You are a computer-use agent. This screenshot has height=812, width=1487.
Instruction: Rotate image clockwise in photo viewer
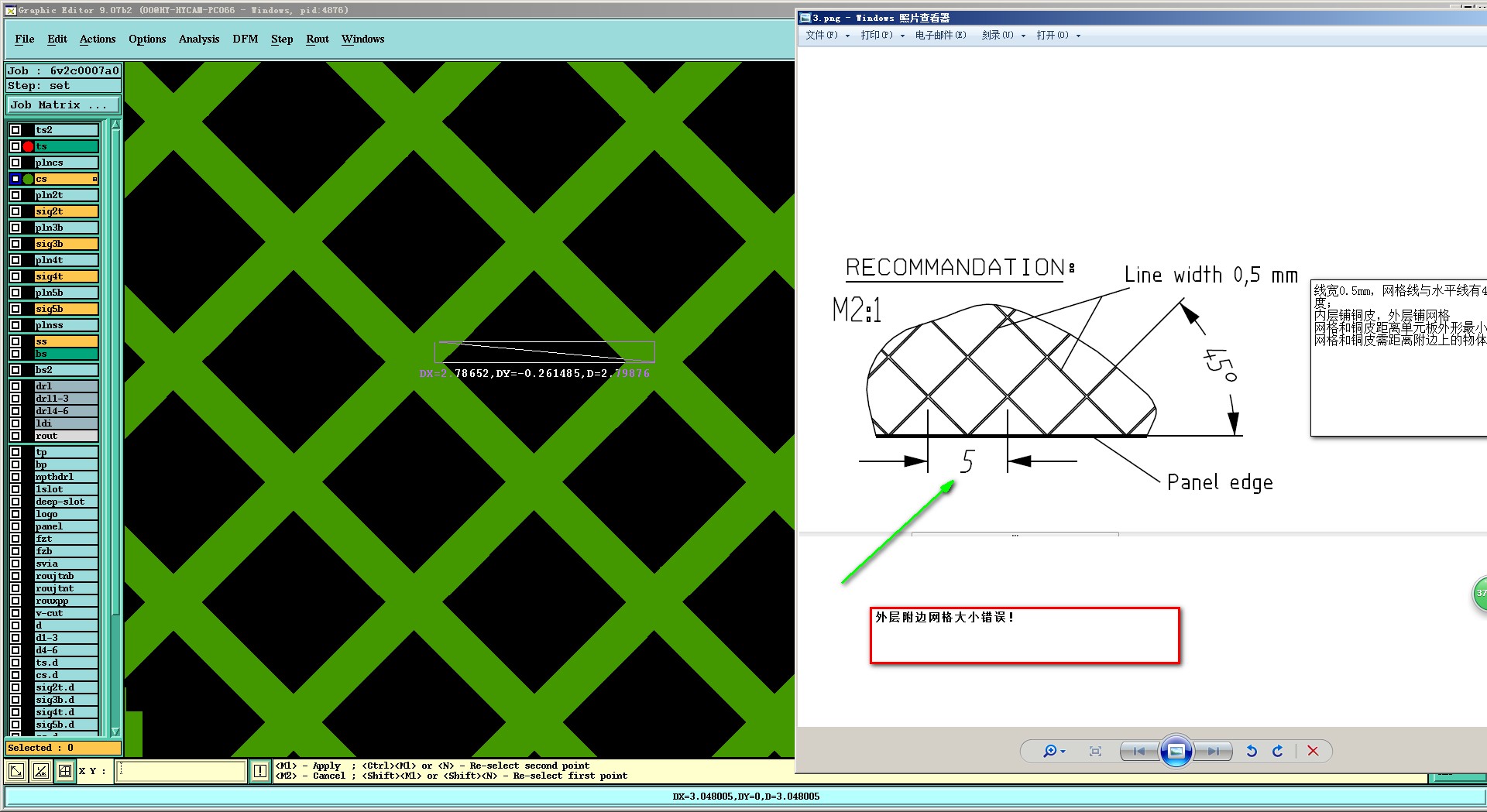point(1278,751)
